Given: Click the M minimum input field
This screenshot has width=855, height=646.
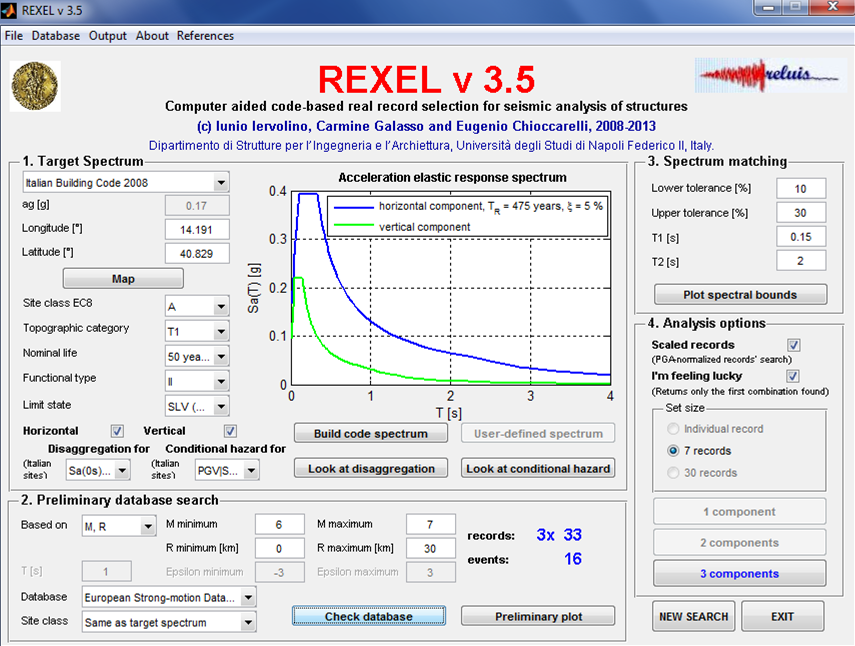Looking at the screenshot, I should coord(279,524).
